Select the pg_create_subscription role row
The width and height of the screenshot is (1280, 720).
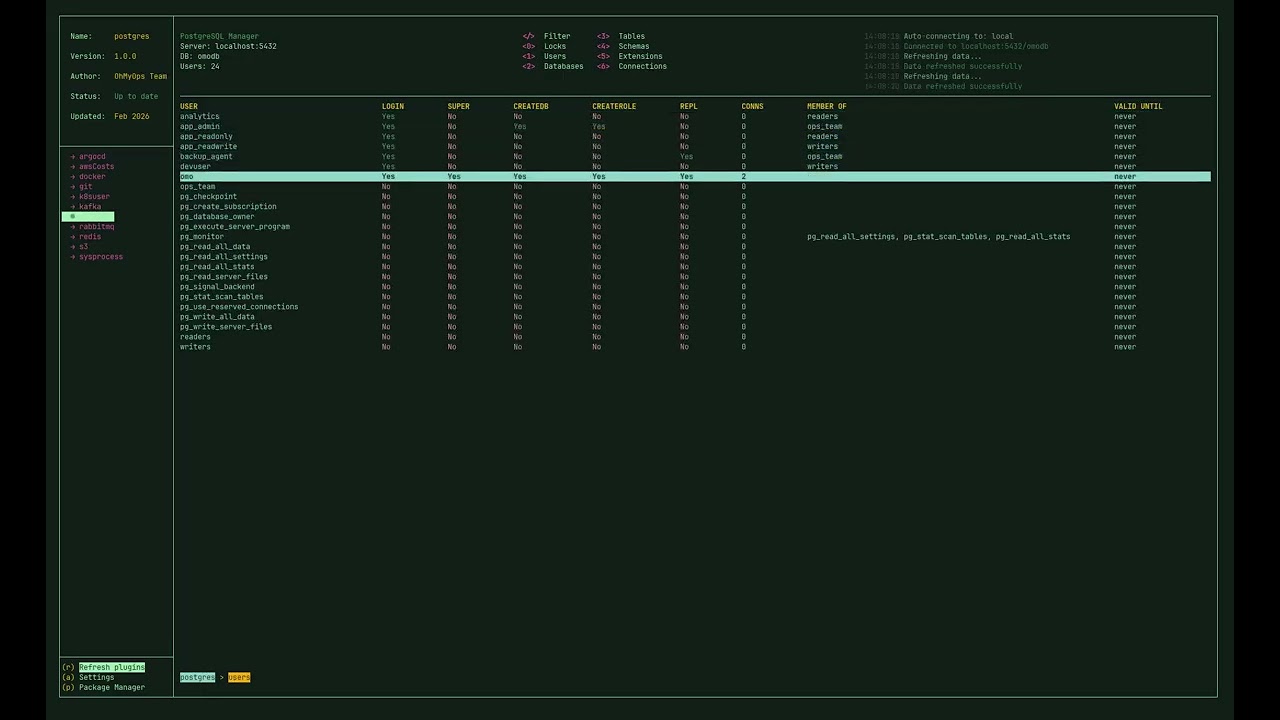695,207
